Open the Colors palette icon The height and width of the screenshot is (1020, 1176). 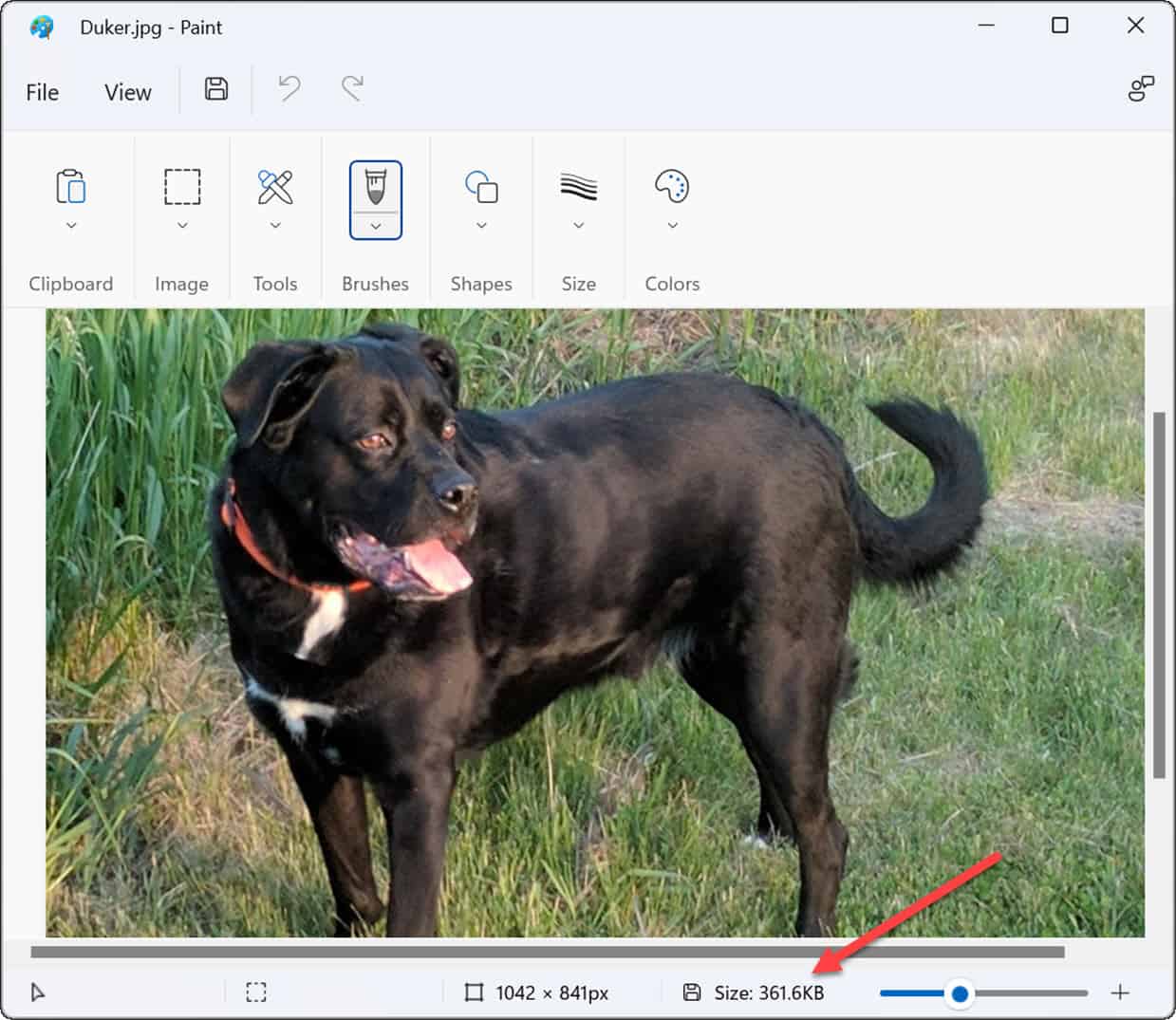(672, 188)
